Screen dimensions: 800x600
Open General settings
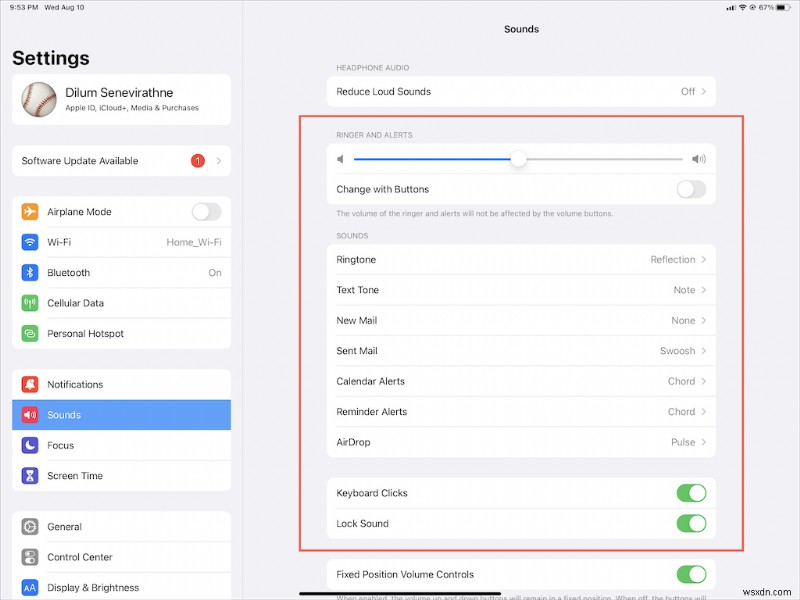coord(120,526)
